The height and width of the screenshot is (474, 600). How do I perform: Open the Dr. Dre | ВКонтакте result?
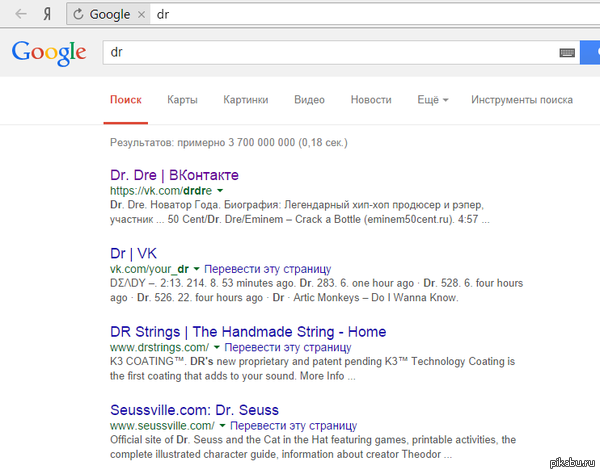[174, 175]
